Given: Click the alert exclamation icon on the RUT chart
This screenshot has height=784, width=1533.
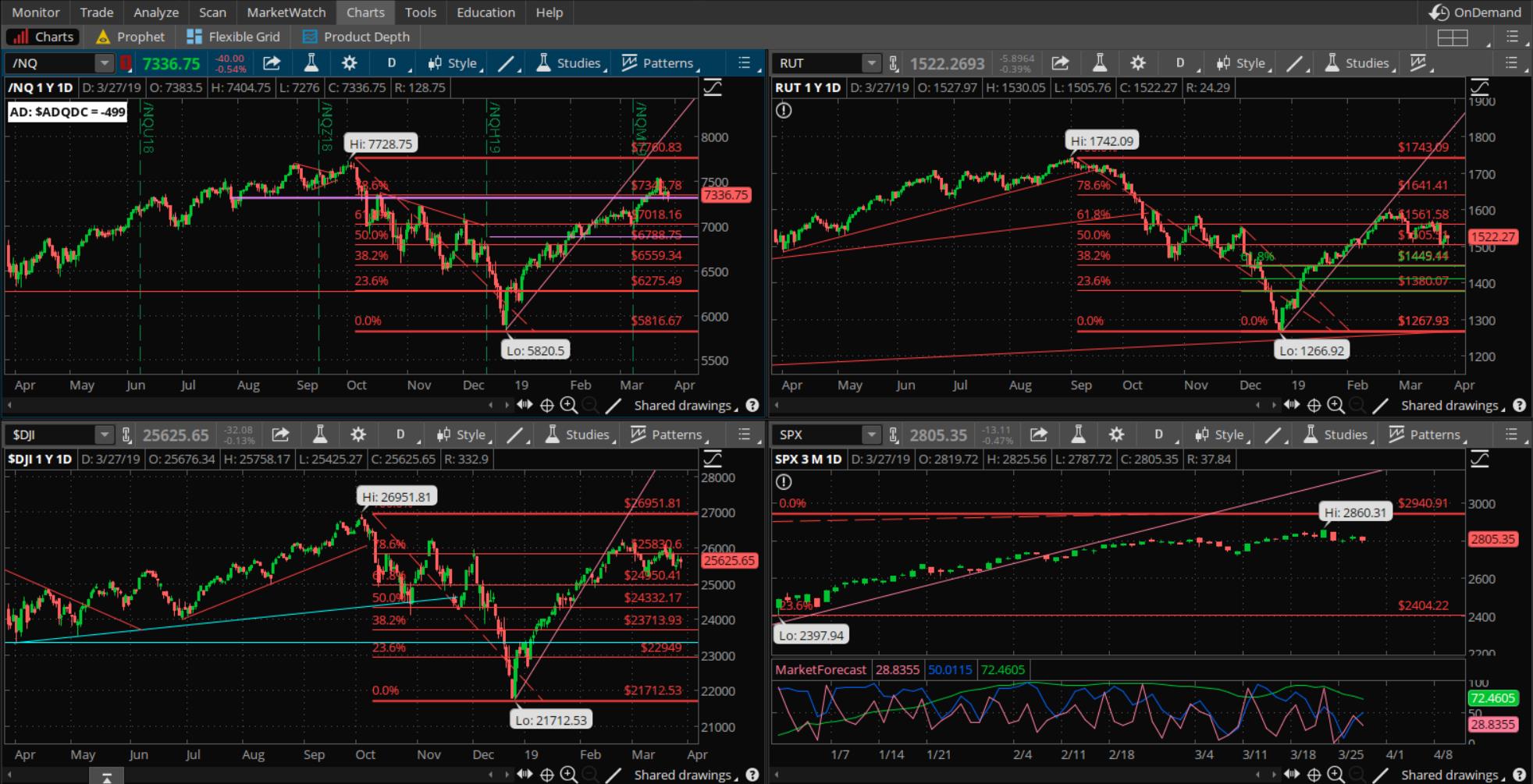Looking at the screenshot, I should 784,110.
